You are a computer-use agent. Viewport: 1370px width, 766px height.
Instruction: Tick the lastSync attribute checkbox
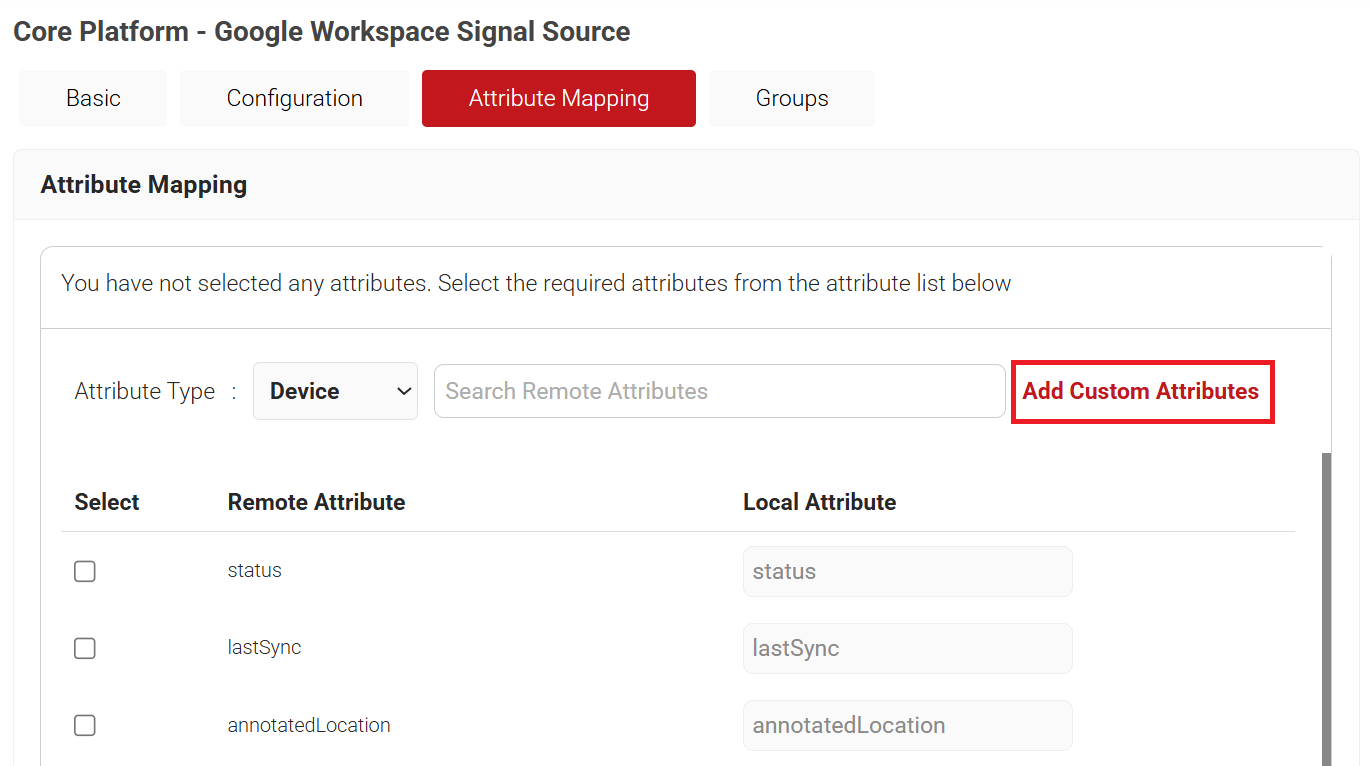(x=85, y=648)
